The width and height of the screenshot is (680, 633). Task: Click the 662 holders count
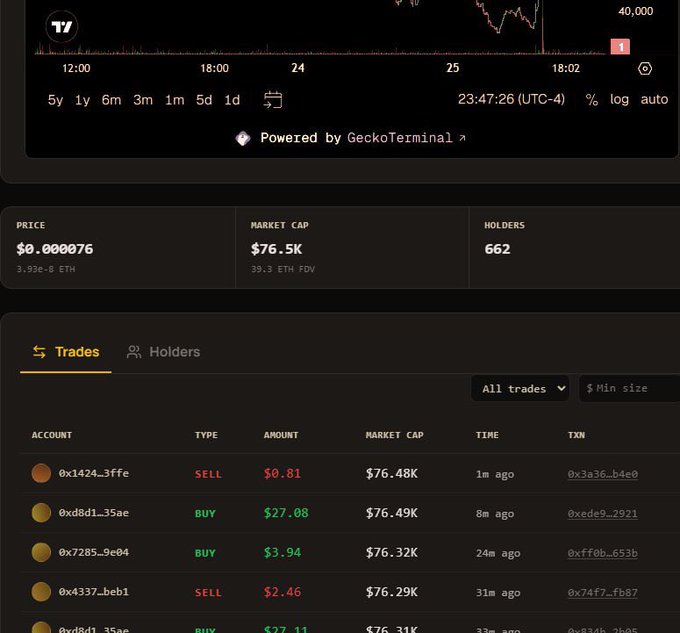(497, 249)
